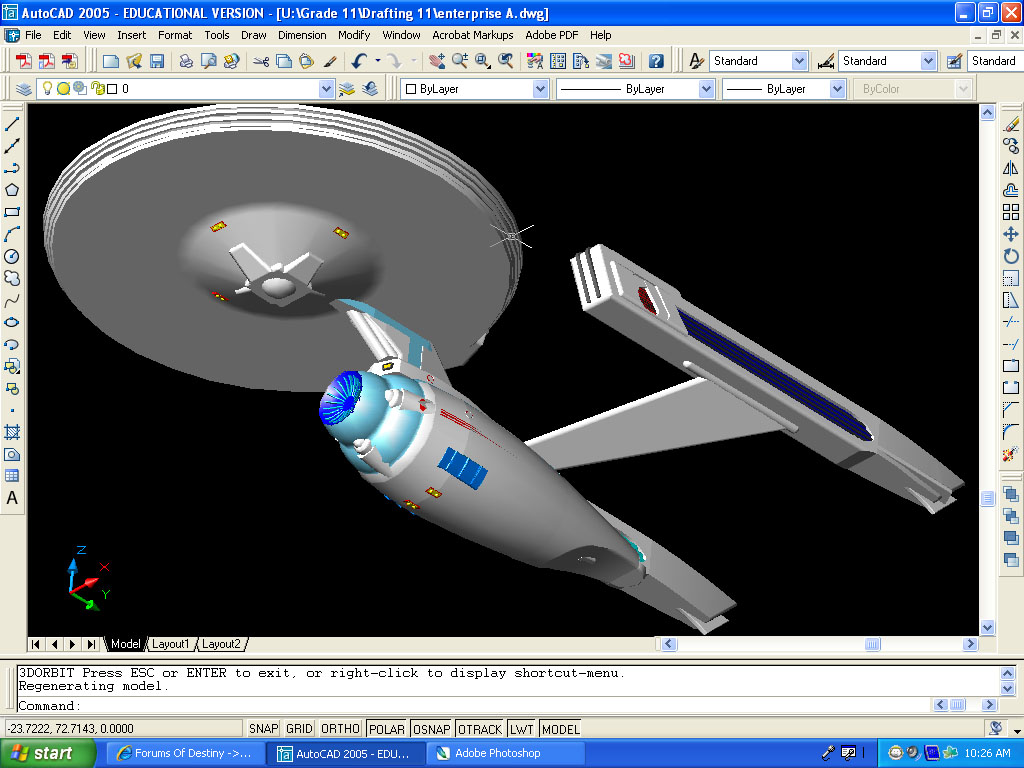Switch to the Layout1 tab
Screen dimensions: 1024x768
tap(170, 644)
